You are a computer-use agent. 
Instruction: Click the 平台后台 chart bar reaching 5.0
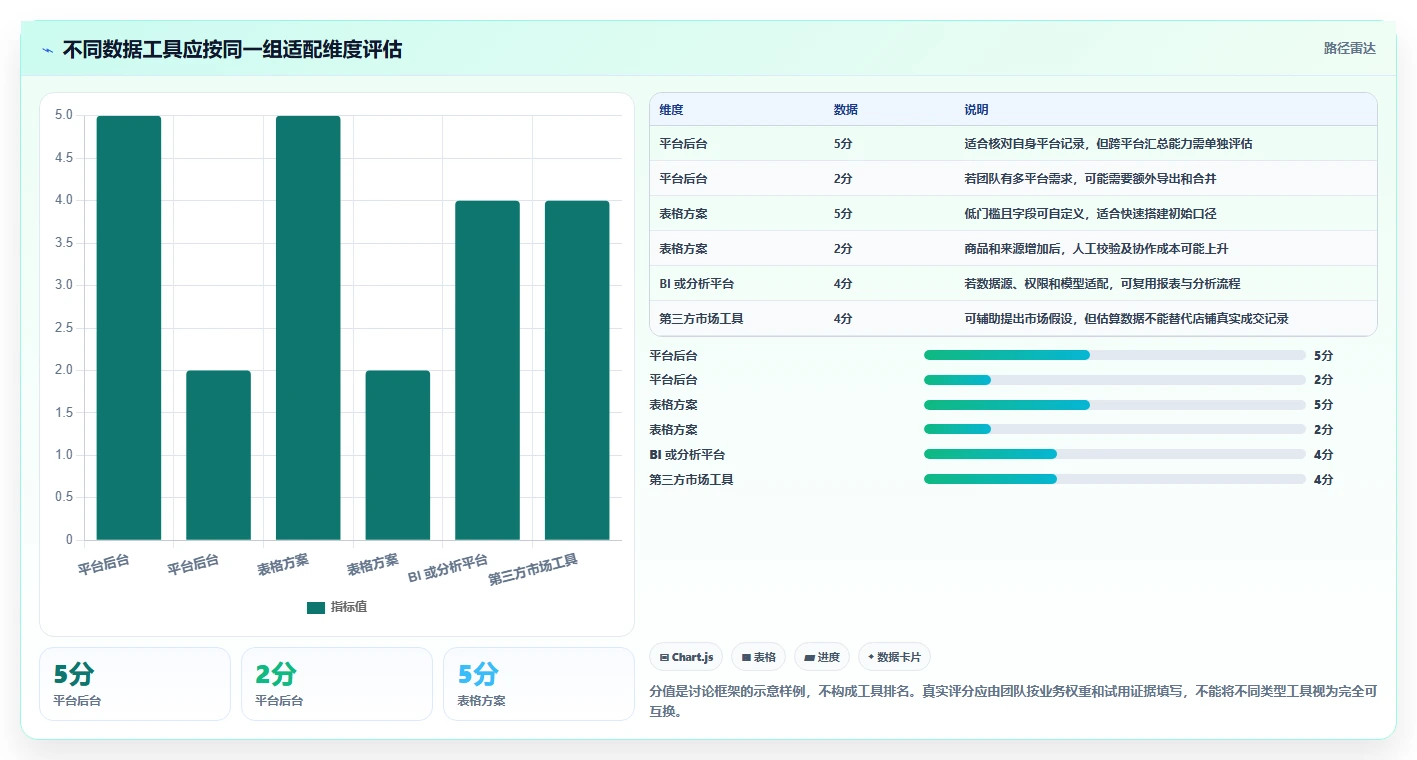point(129,328)
